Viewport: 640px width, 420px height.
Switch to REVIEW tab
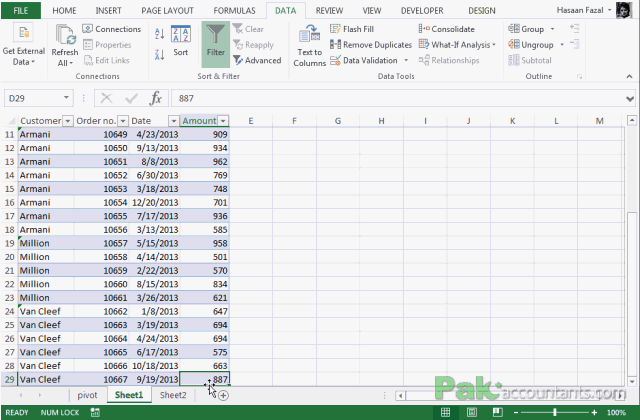tap(329, 11)
